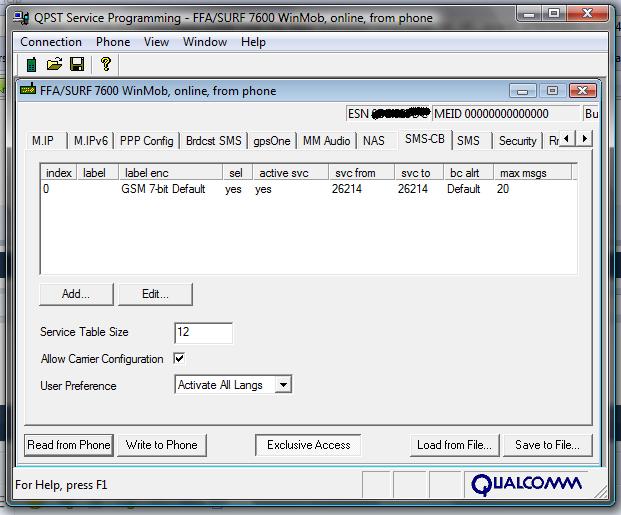Click the open folder toolbar icon

pos(54,64)
